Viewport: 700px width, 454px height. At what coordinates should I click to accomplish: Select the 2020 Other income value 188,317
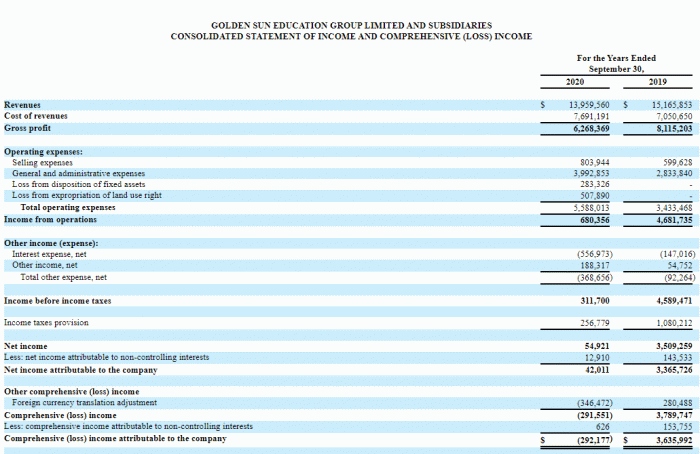pos(595,266)
